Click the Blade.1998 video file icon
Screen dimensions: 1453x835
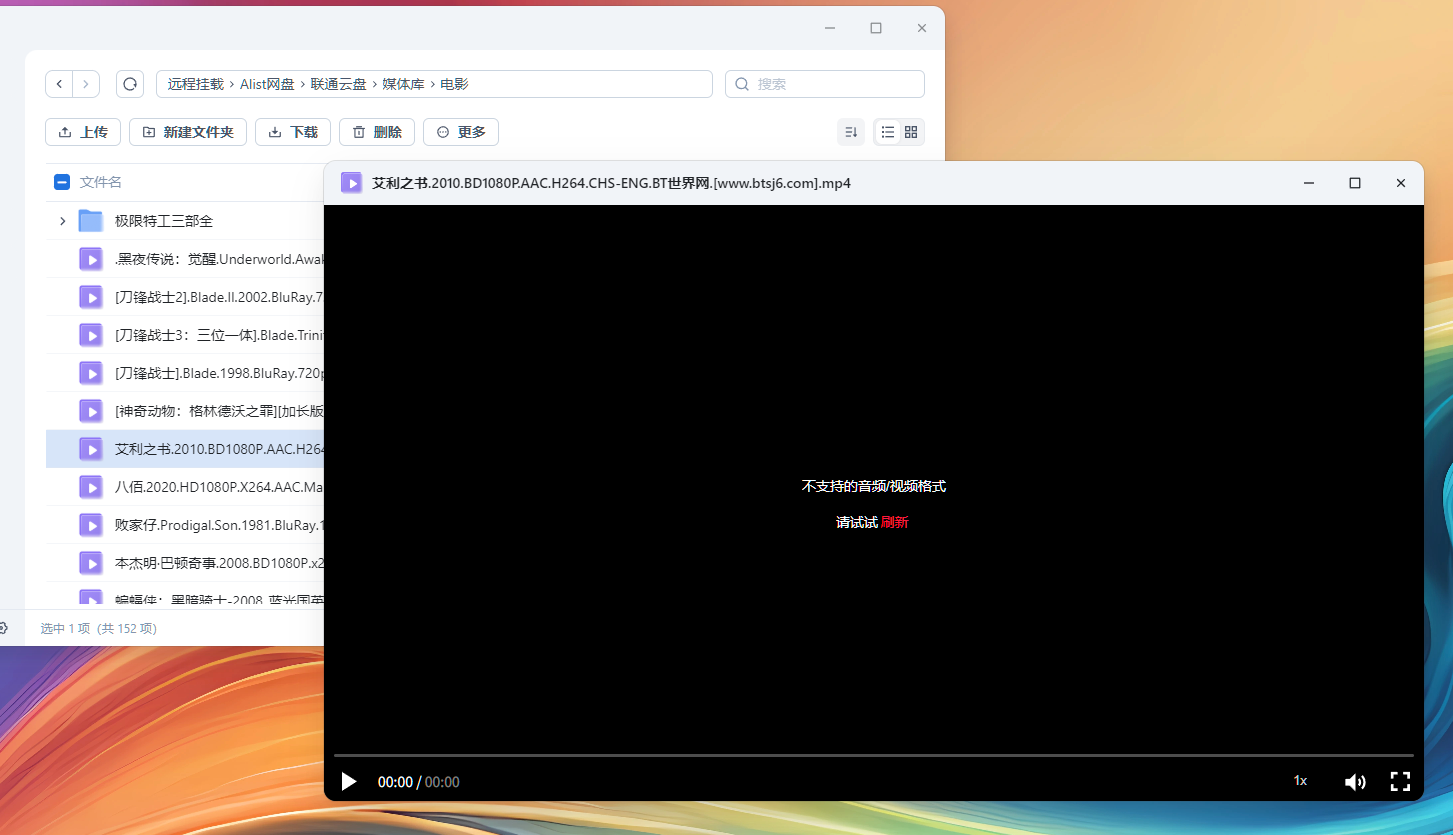coord(91,373)
